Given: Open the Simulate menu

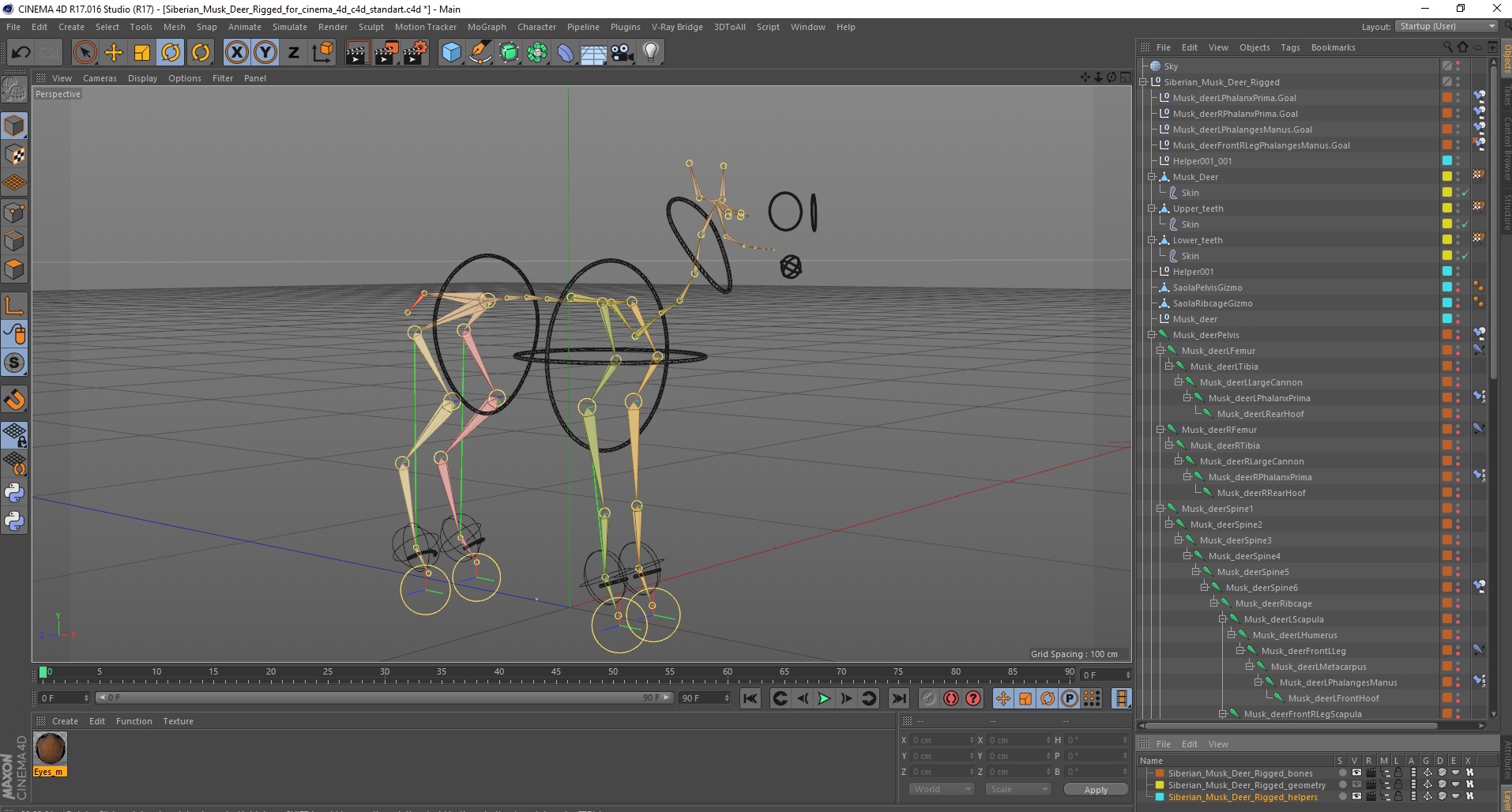Looking at the screenshot, I should [290, 27].
